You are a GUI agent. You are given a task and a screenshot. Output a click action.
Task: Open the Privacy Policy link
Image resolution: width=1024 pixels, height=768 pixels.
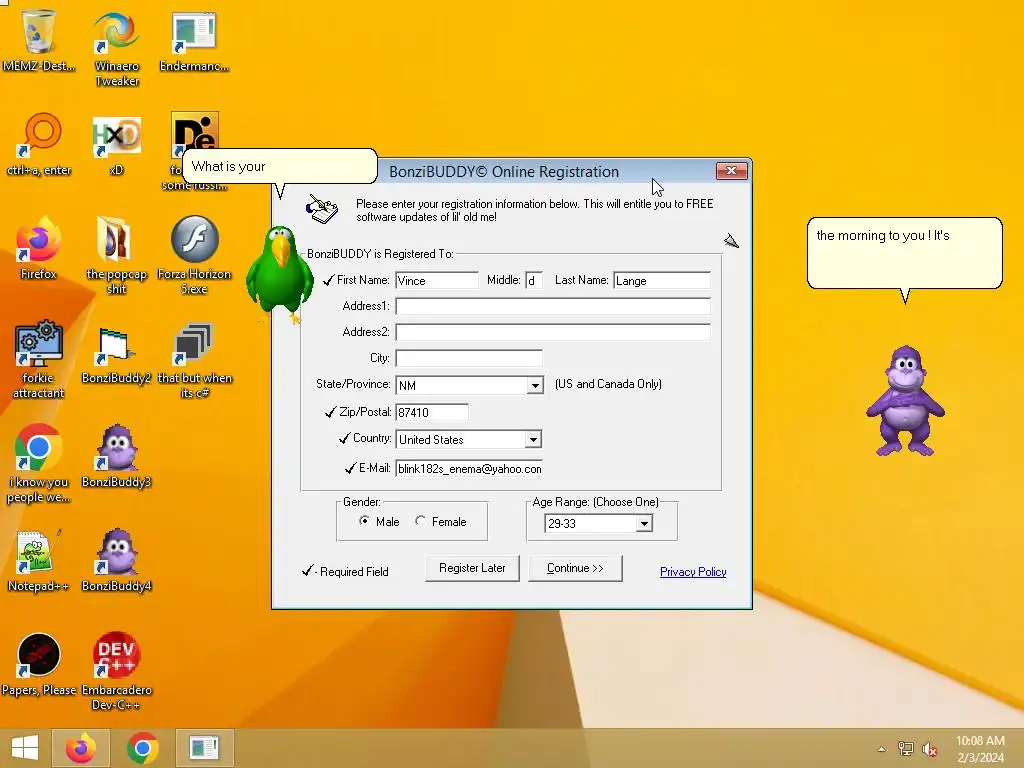(x=693, y=571)
